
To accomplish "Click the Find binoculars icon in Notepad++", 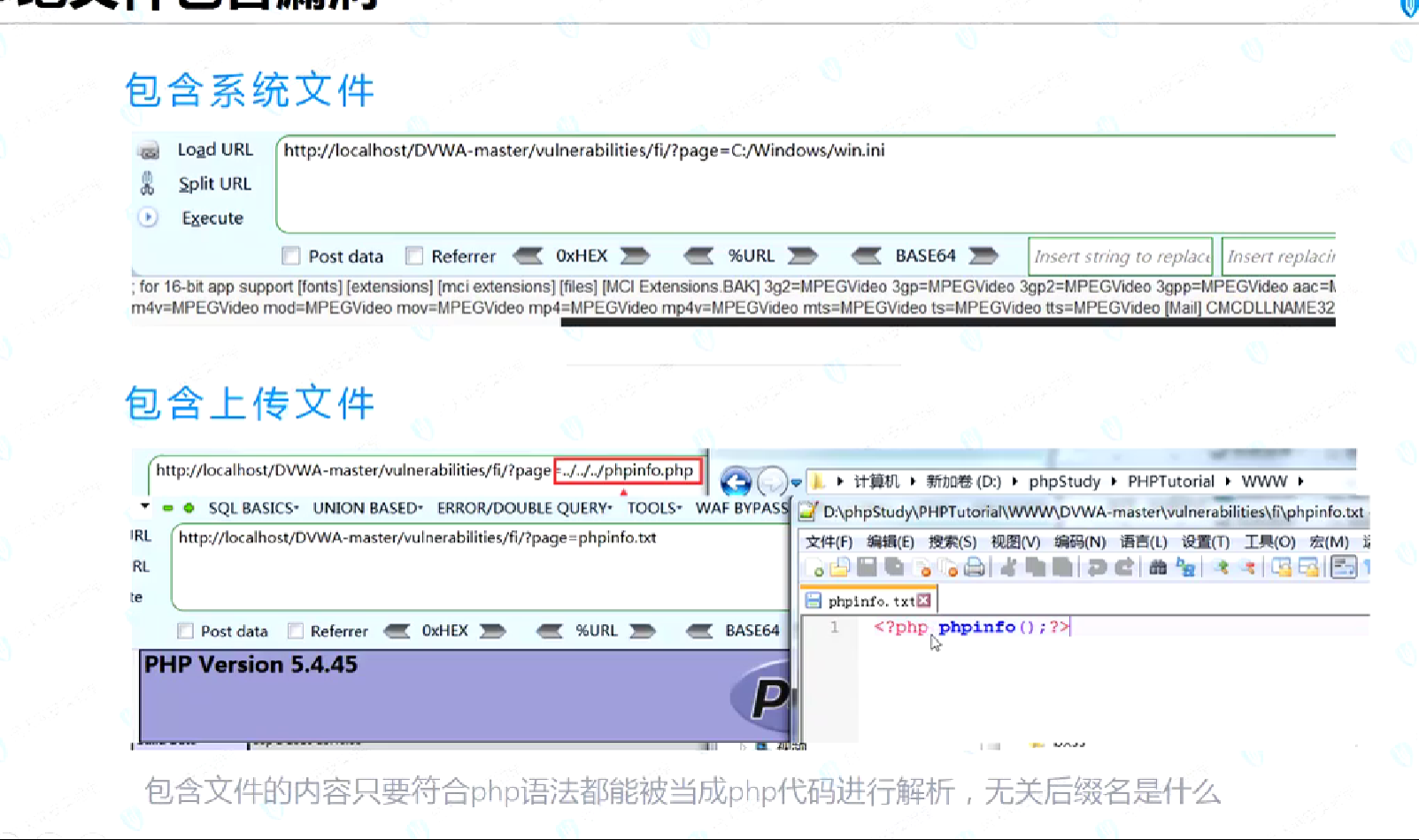I will pyautogui.click(x=1158, y=566).
